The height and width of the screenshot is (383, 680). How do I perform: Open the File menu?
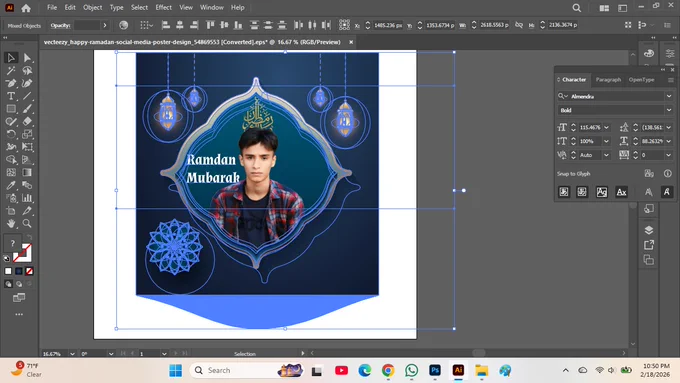(x=52, y=7)
